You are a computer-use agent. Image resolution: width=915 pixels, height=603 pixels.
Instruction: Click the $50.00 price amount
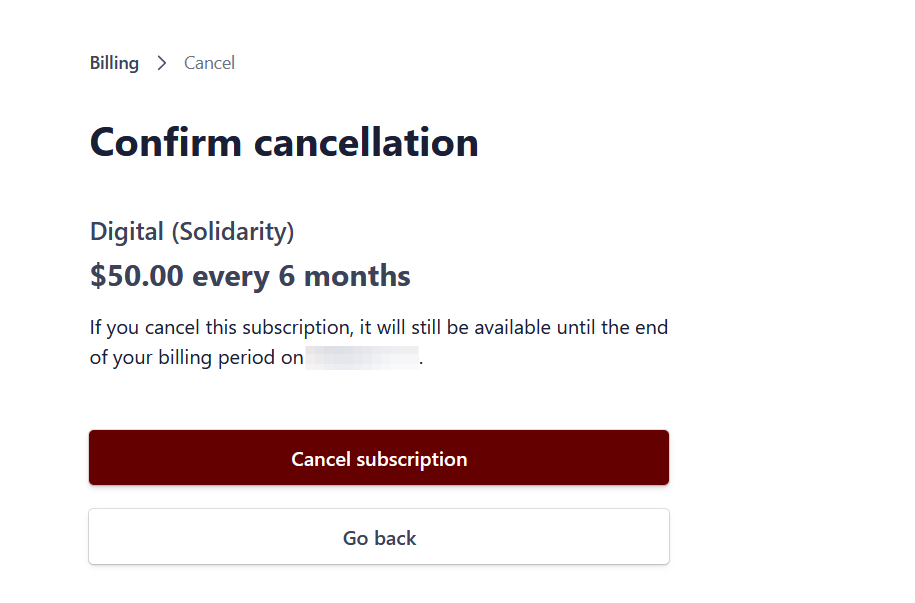point(137,276)
